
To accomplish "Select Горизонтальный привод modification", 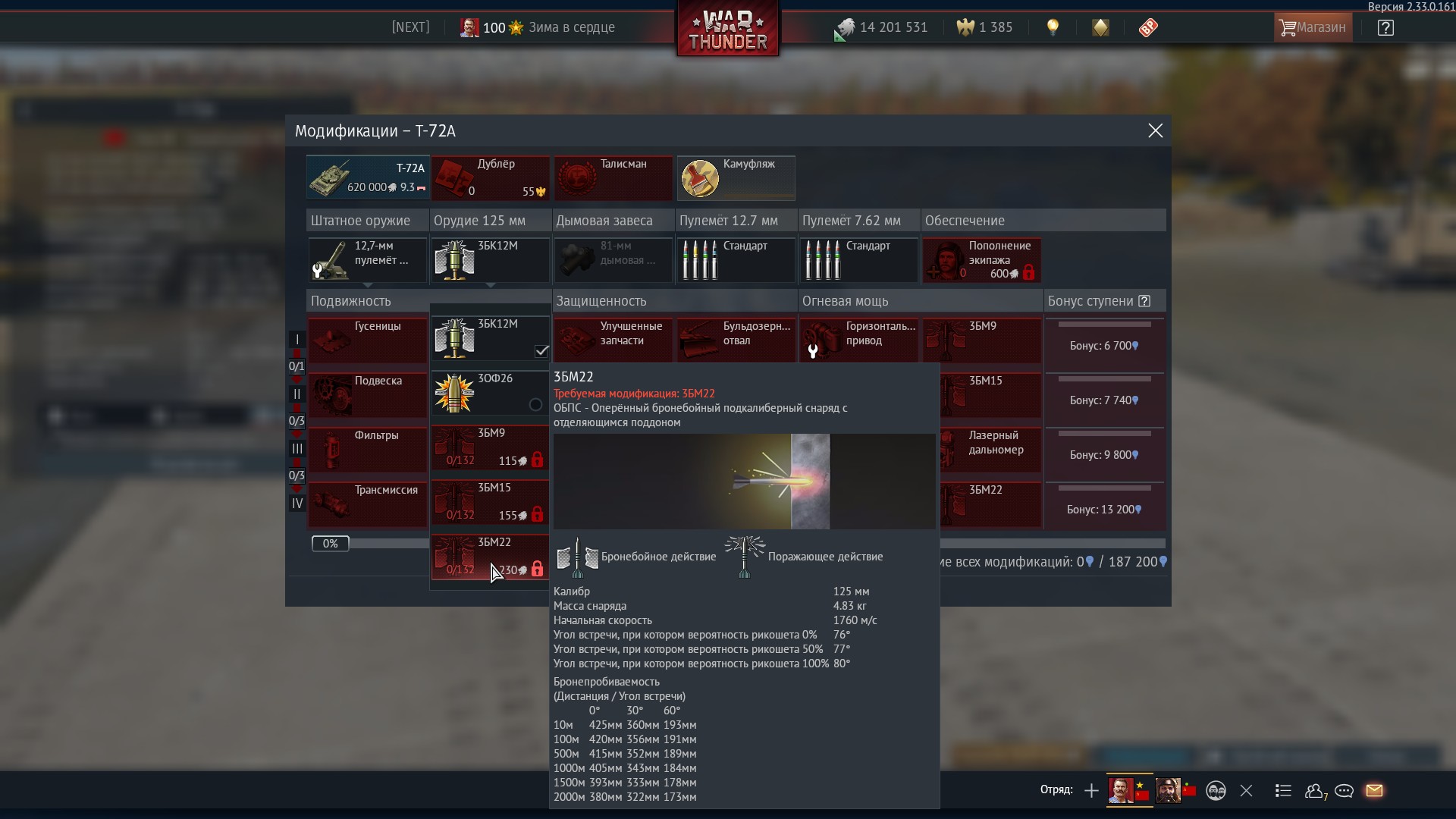I will [858, 340].
